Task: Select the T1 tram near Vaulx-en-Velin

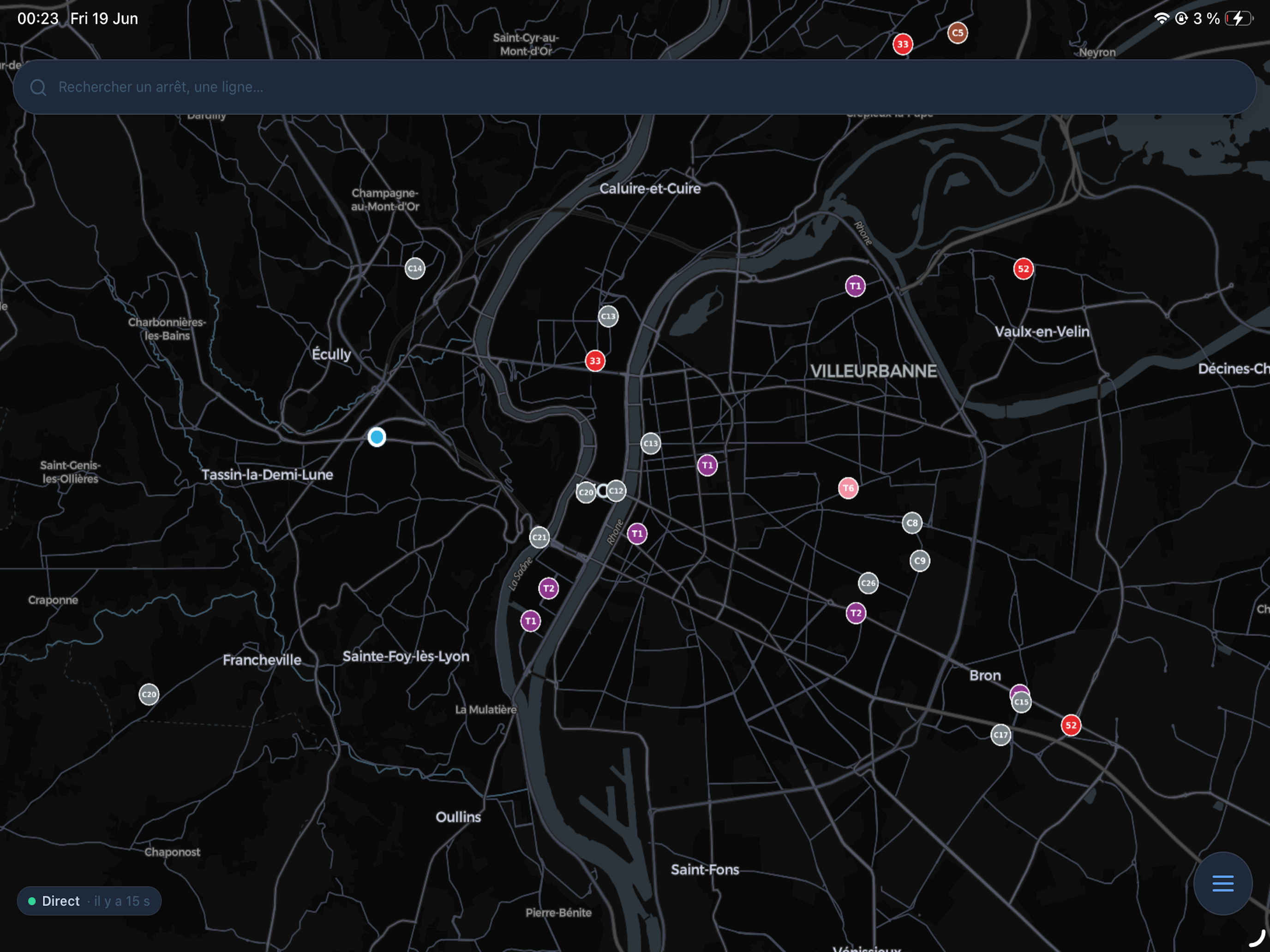Action: tap(855, 286)
